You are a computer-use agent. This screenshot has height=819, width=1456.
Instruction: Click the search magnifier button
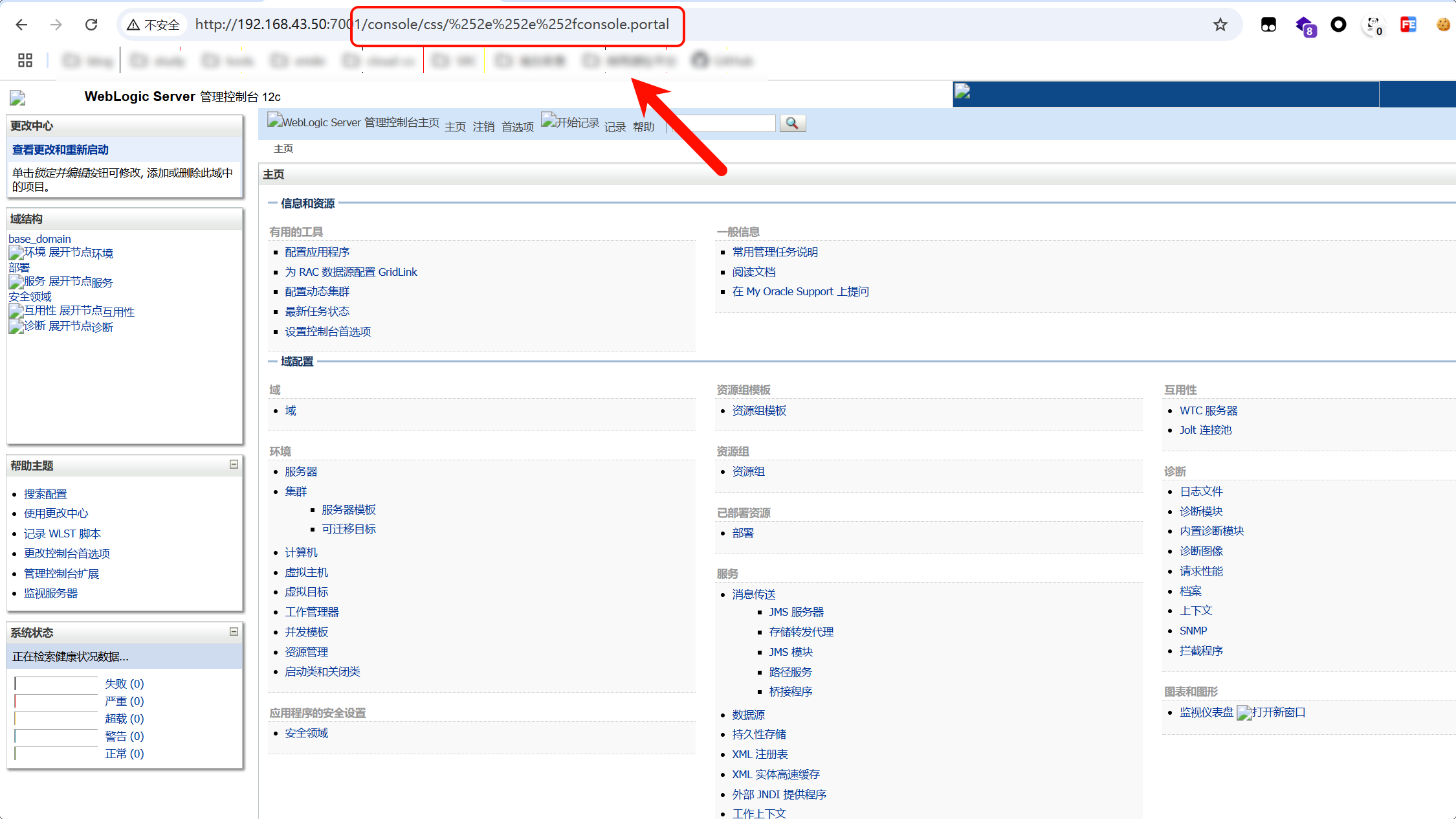pos(792,123)
